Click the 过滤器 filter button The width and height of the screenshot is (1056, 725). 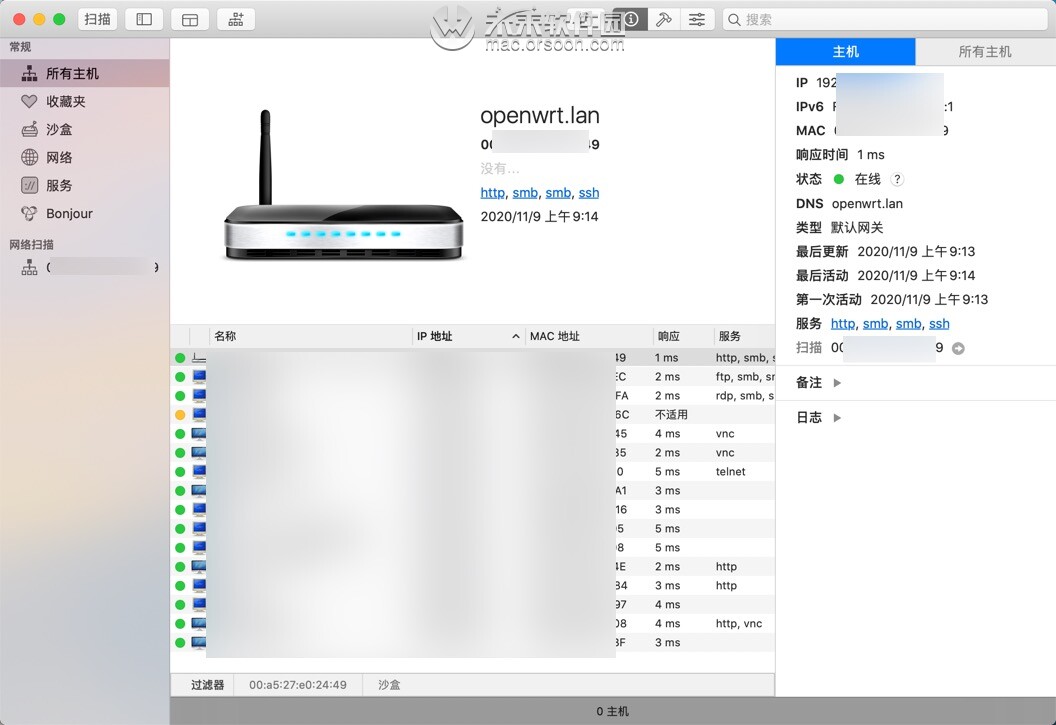coord(207,685)
